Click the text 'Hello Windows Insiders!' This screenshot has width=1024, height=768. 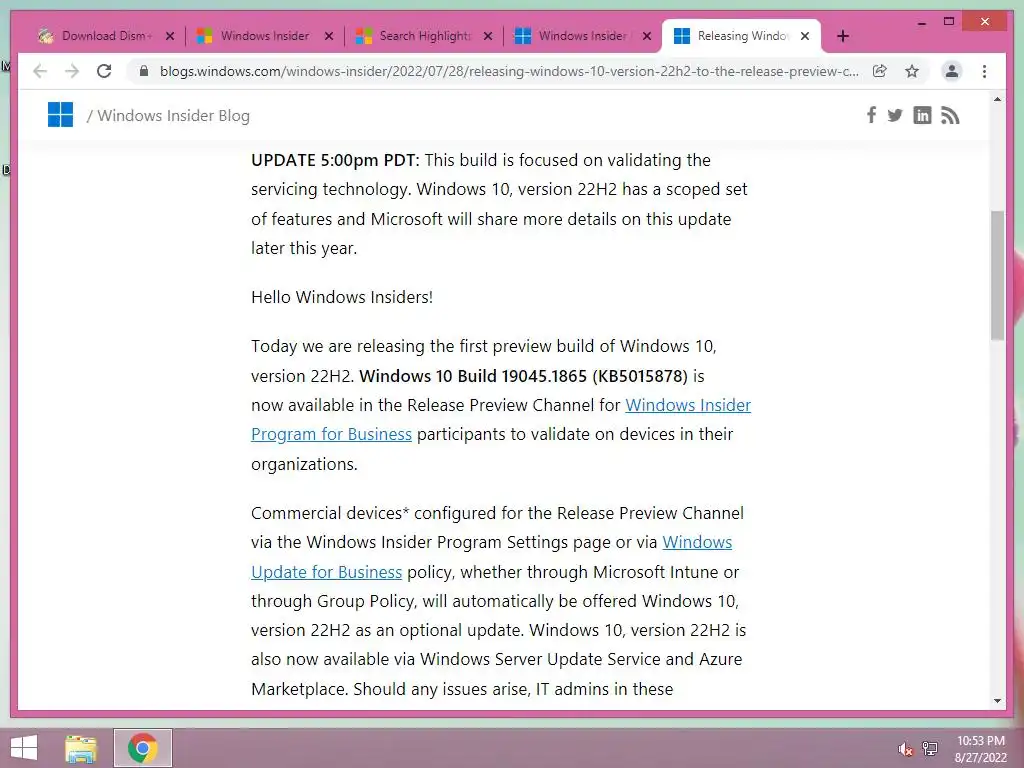coord(342,297)
